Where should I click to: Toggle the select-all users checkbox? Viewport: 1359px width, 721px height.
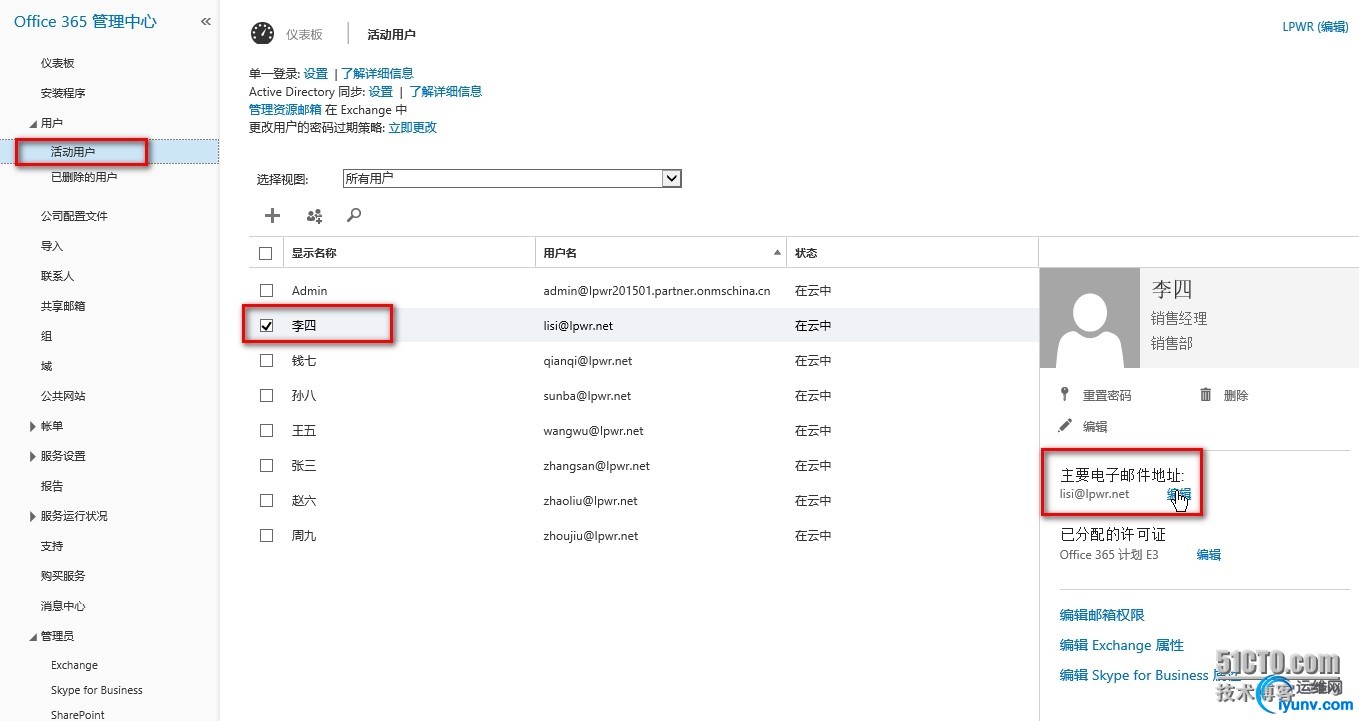pos(266,253)
